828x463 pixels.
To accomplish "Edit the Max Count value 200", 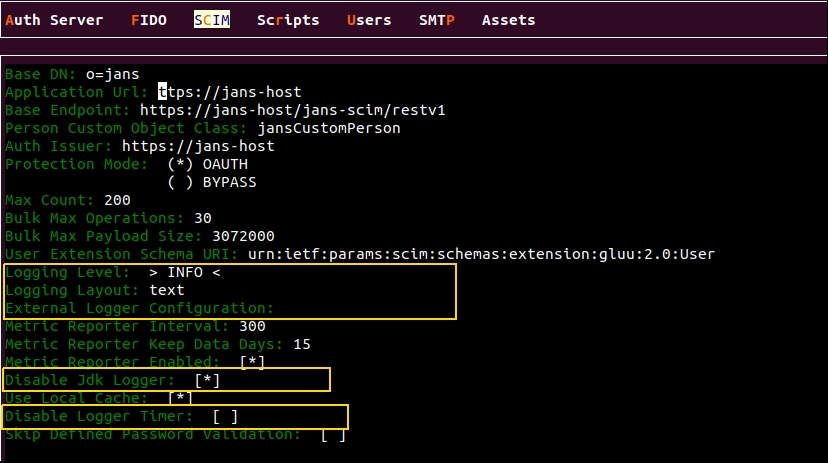I will coord(117,200).
